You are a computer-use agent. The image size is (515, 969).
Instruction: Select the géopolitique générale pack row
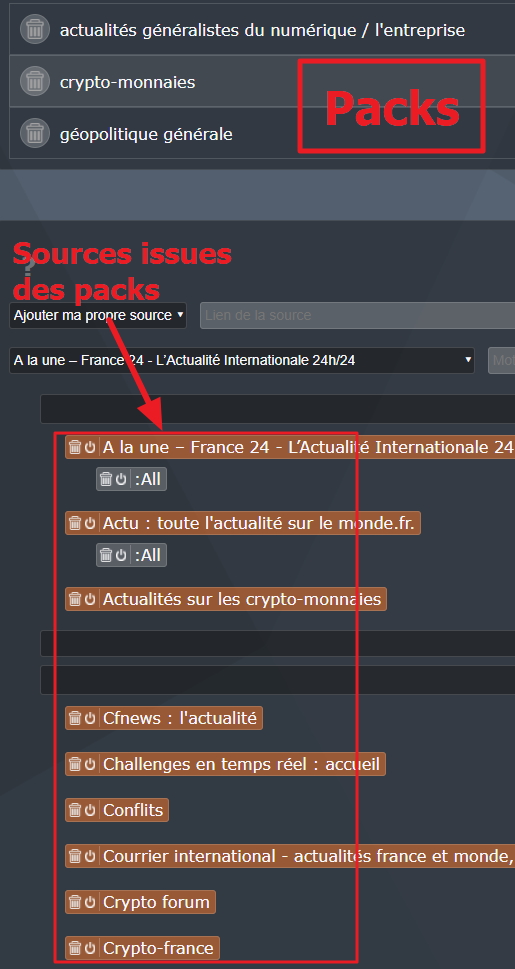point(262,133)
